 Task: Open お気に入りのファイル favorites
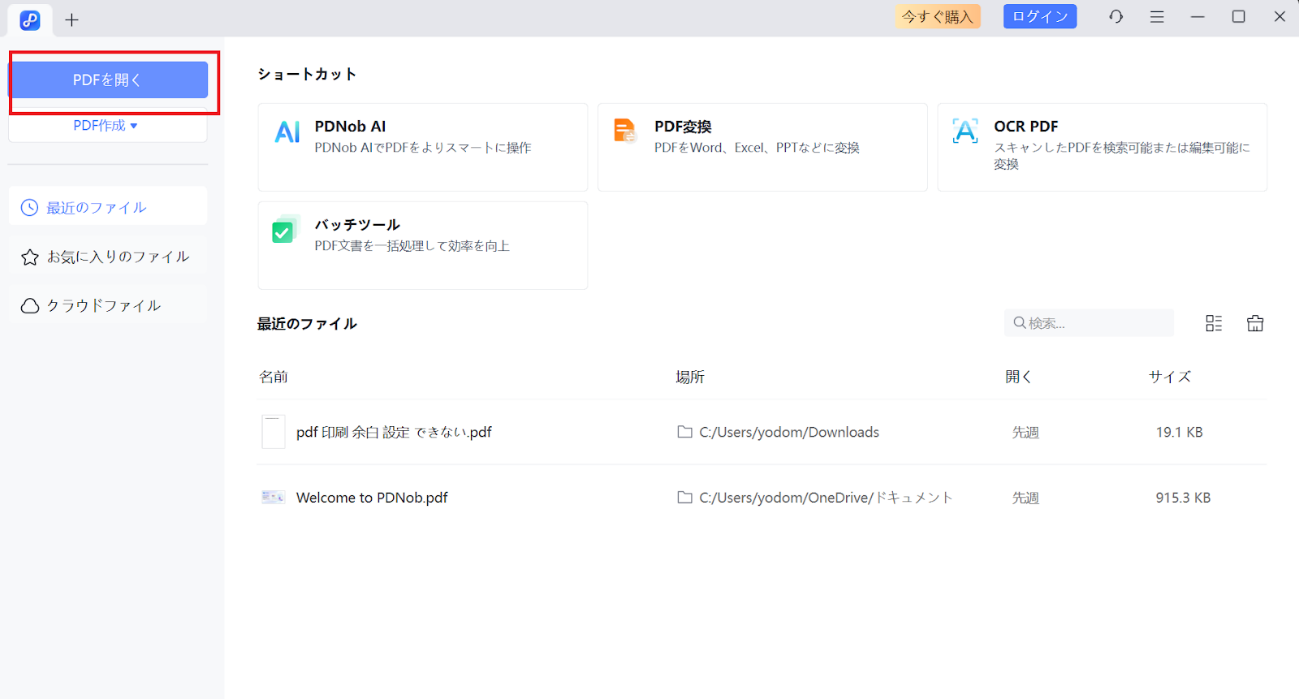[x=107, y=256]
